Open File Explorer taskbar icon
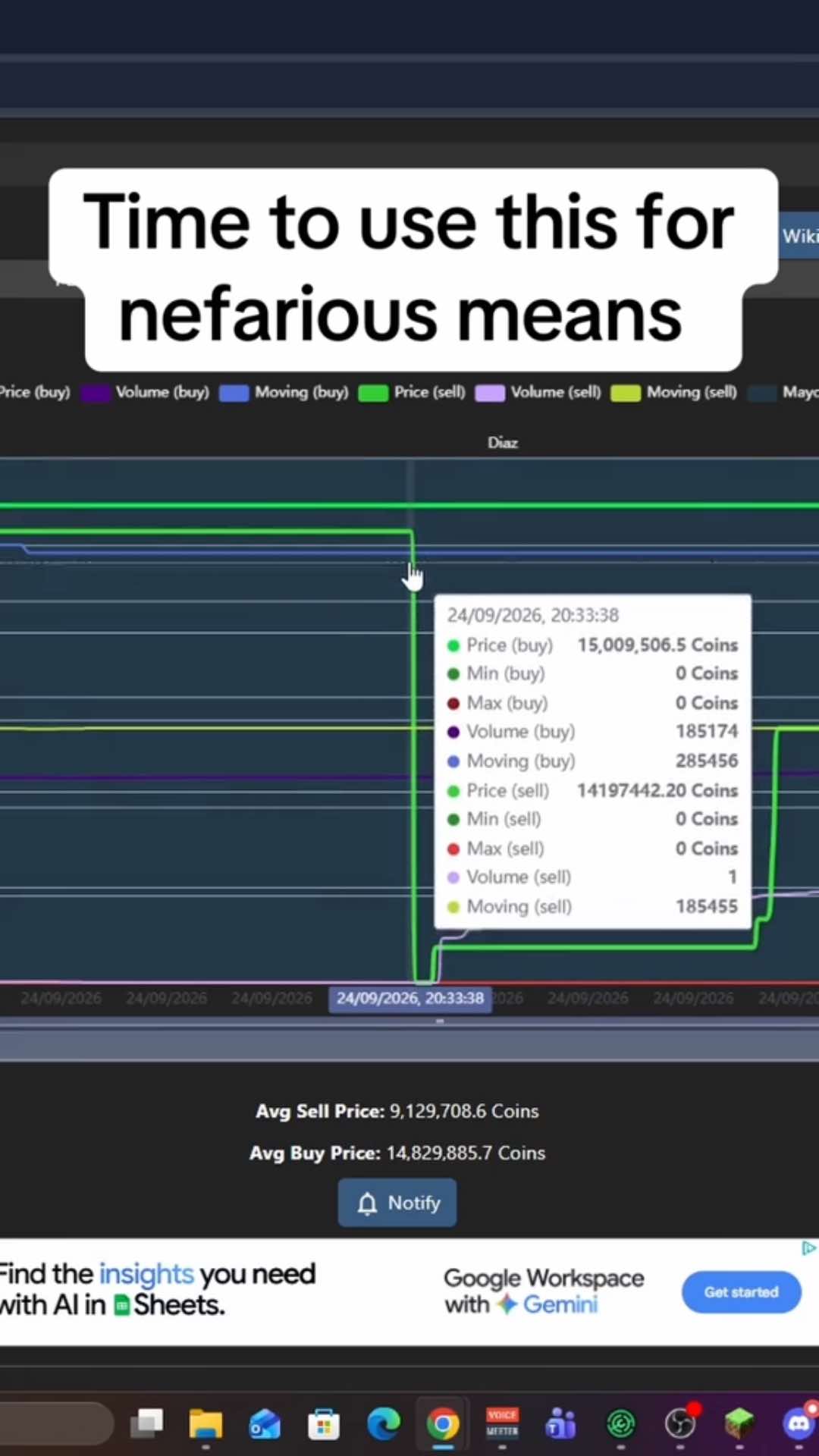Viewport: 819px width, 1456px height. click(206, 1424)
